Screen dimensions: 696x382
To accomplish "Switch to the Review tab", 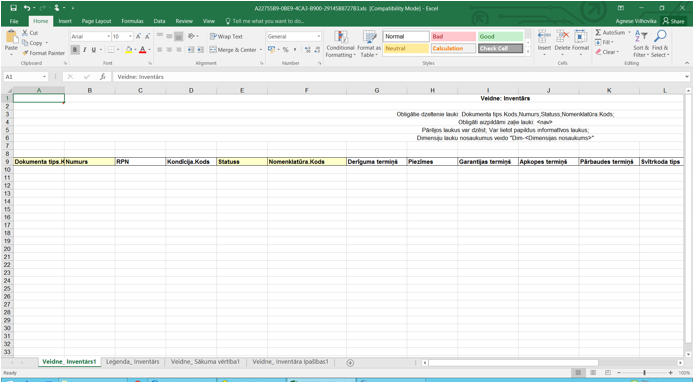I will (x=184, y=21).
